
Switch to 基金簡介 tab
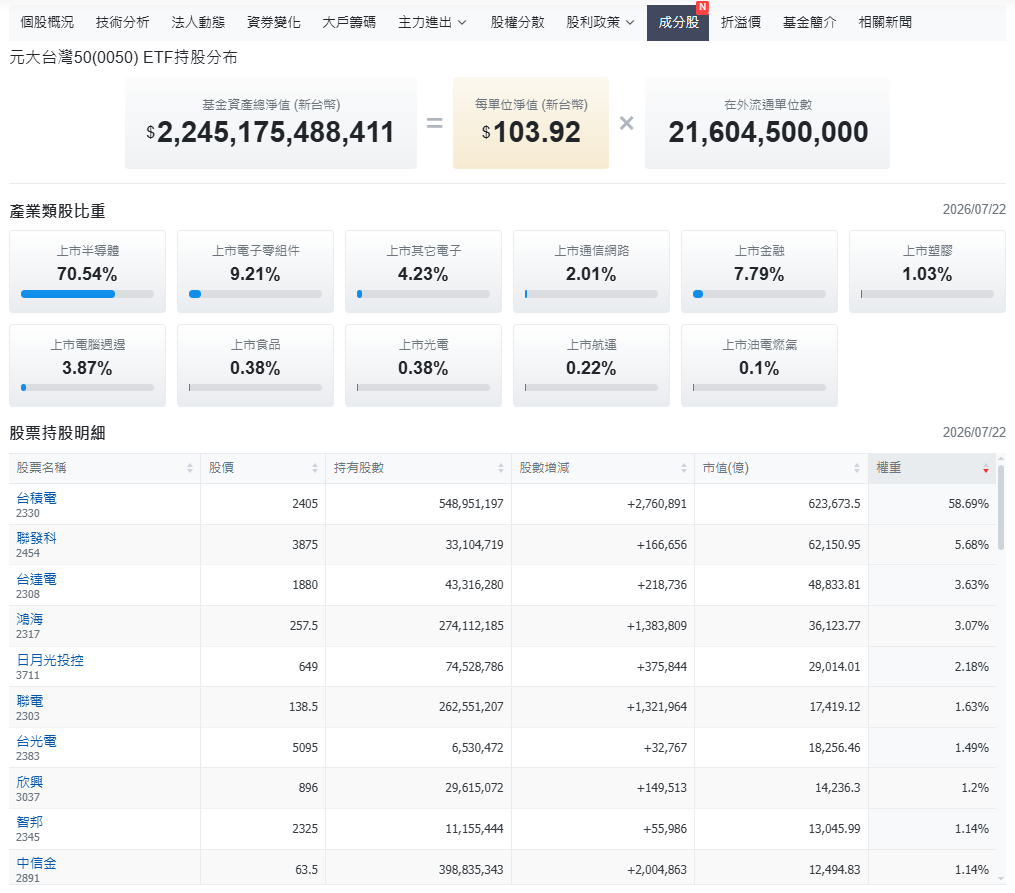click(x=810, y=22)
